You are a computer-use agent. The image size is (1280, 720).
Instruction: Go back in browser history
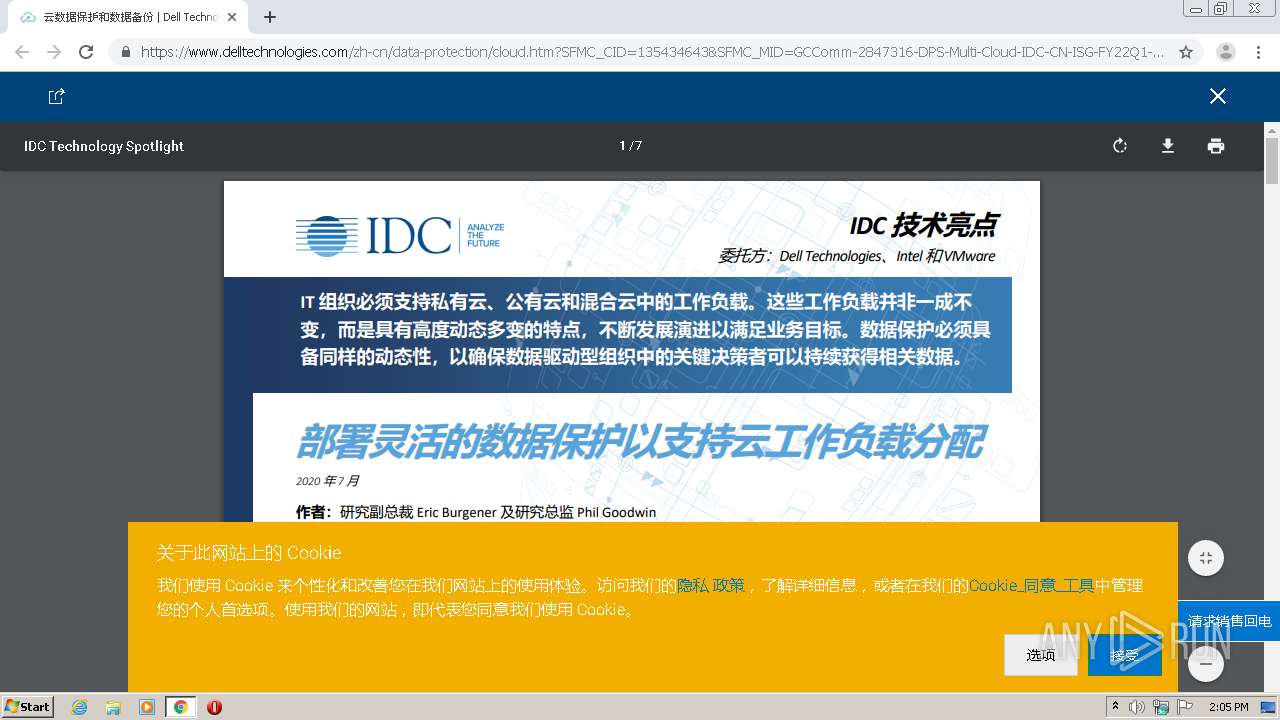pyautogui.click(x=22, y=52)
